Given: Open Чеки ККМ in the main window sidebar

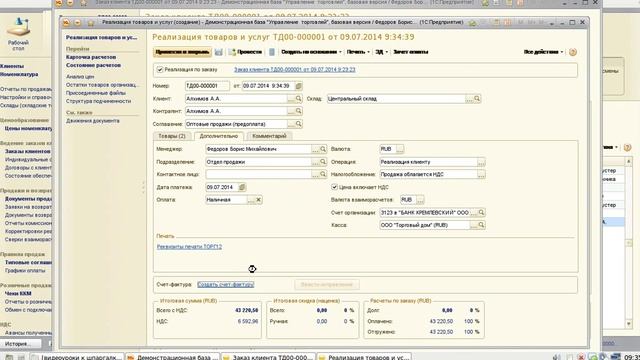Looking at the screenshot, I should click(18, 293).
